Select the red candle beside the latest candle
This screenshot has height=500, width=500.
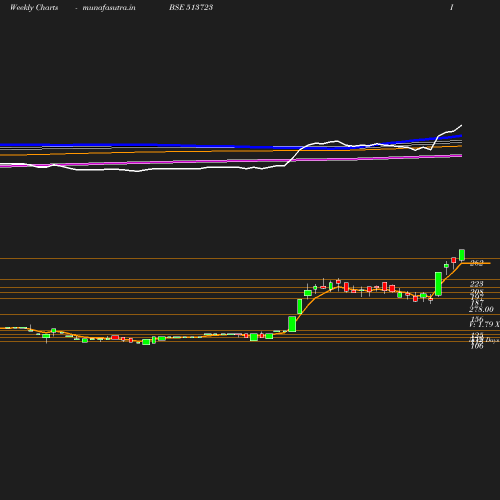coord(454,260)
